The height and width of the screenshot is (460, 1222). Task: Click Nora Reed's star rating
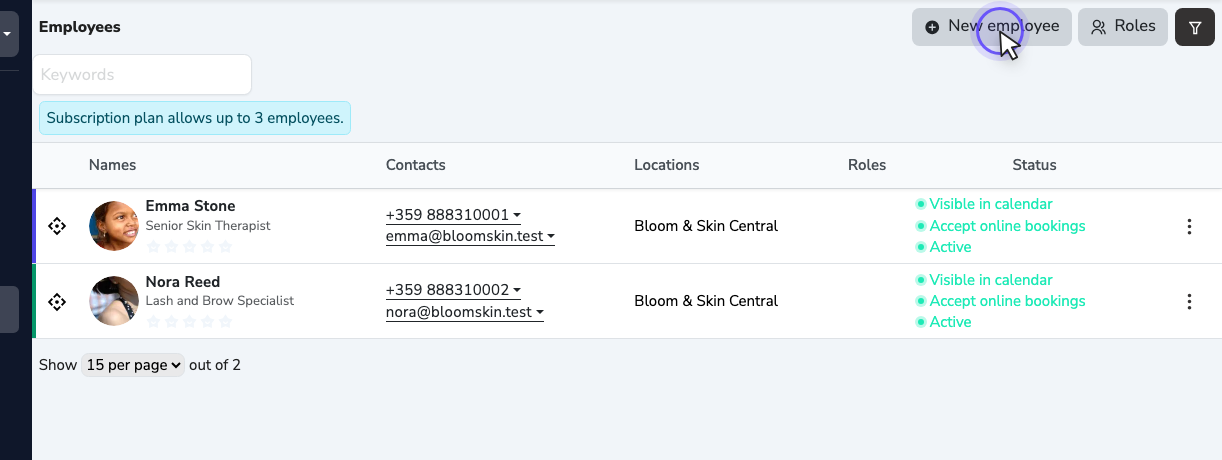click(189, 321)
